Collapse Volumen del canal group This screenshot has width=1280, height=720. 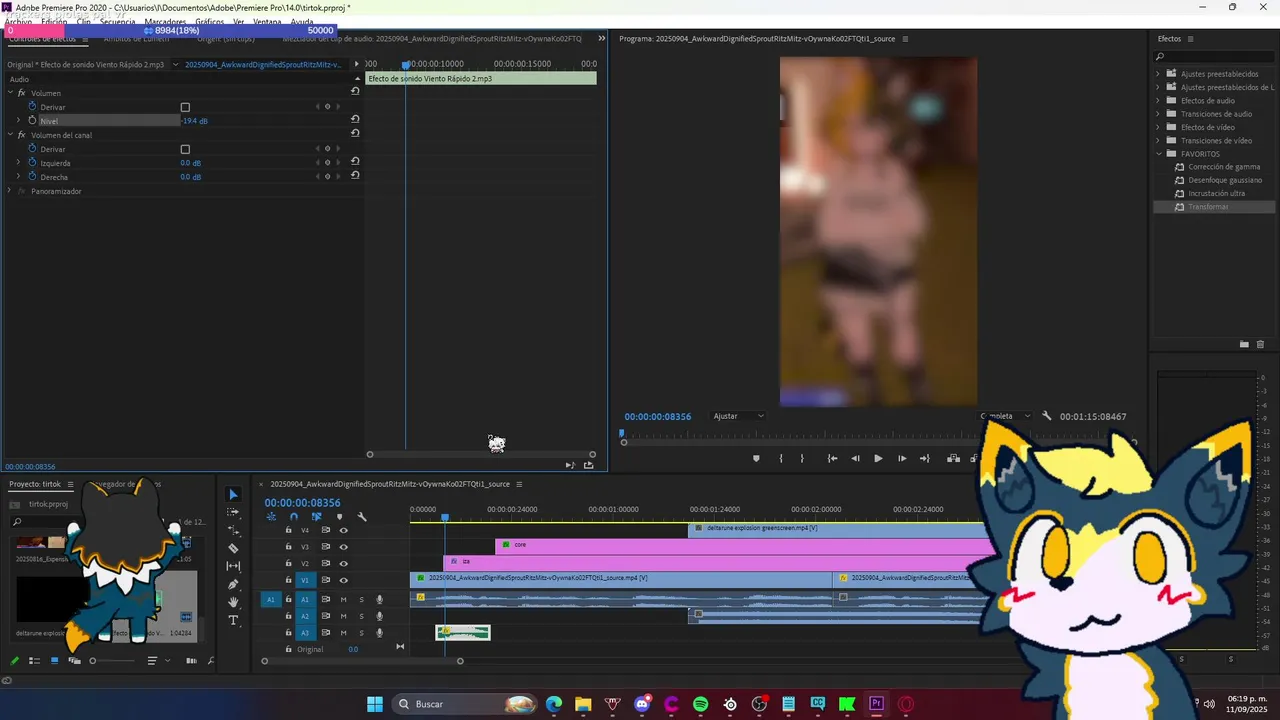pyautogui.click(x=10, y=135)
